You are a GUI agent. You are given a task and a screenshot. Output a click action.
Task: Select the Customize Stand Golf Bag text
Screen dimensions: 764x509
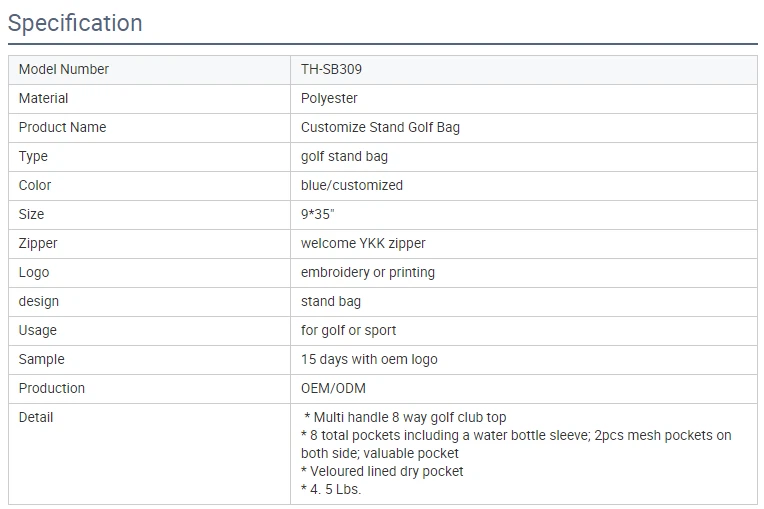pos(380,128)
